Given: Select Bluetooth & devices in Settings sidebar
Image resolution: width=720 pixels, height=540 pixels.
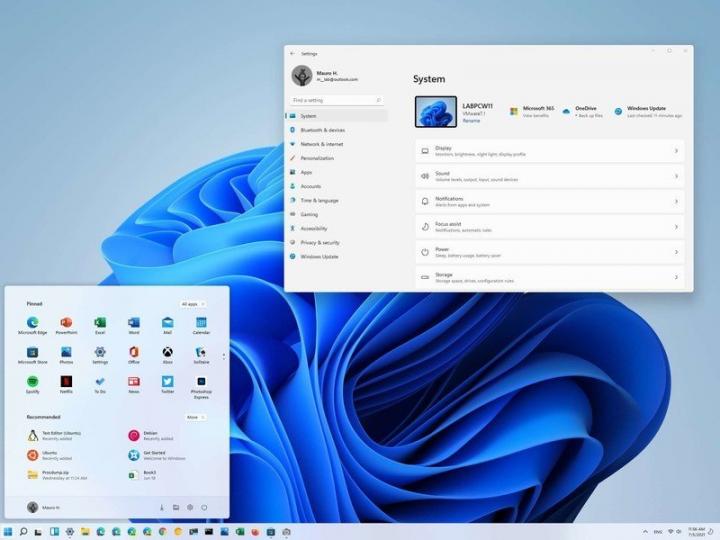Looking at the screenshot, I should tap(322, 130).
